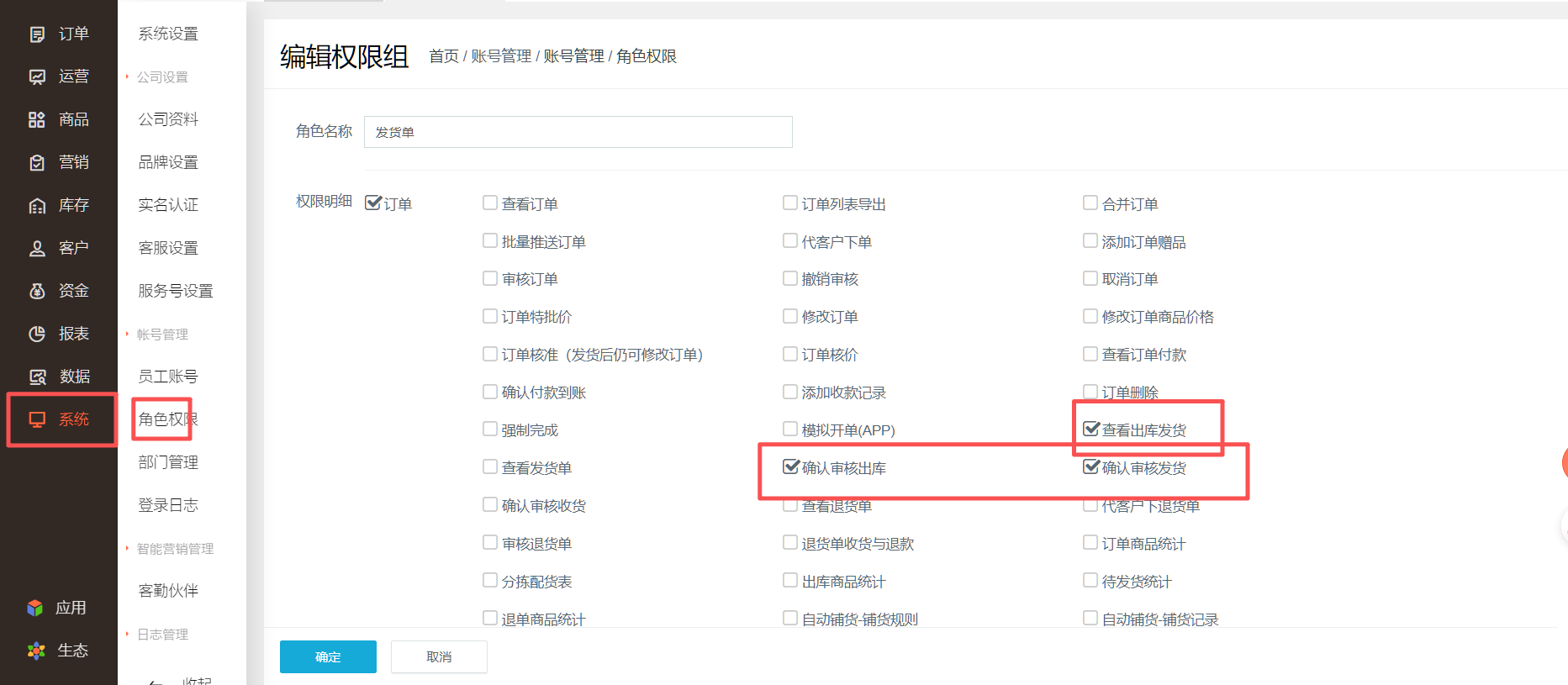Check the 取消订单 permission
The height and width of the screenshot is (685, 1568).
[1090, 278]
